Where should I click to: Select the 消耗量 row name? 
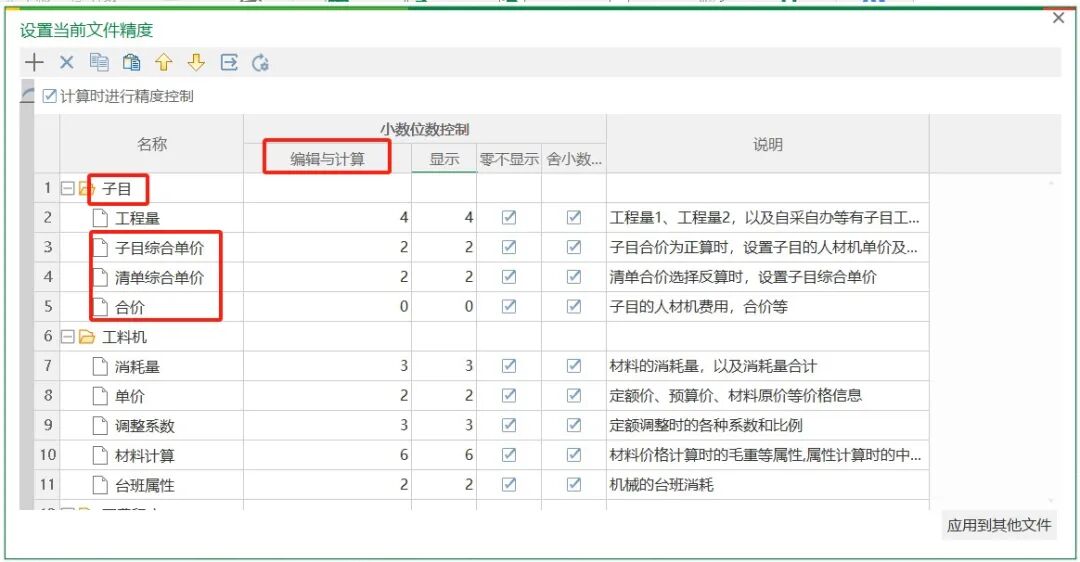click(x=137, y=366)
